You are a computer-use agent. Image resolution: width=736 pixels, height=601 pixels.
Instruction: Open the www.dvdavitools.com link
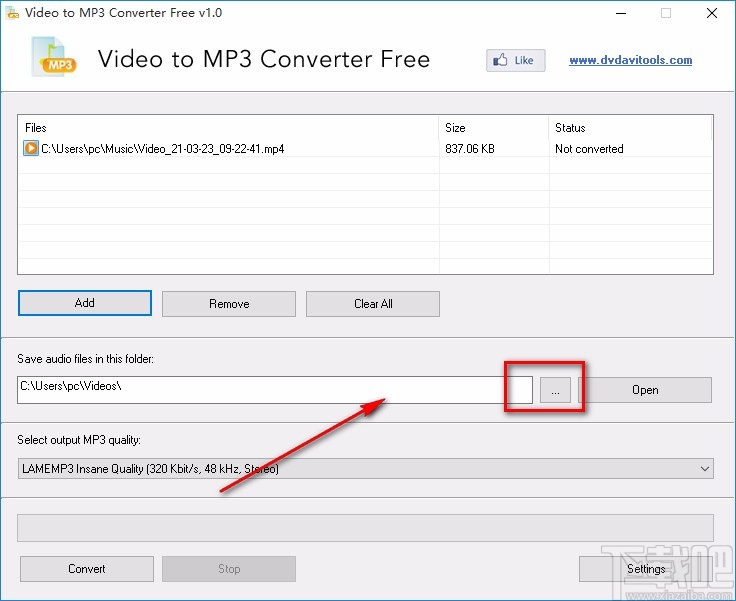(630, 60)
